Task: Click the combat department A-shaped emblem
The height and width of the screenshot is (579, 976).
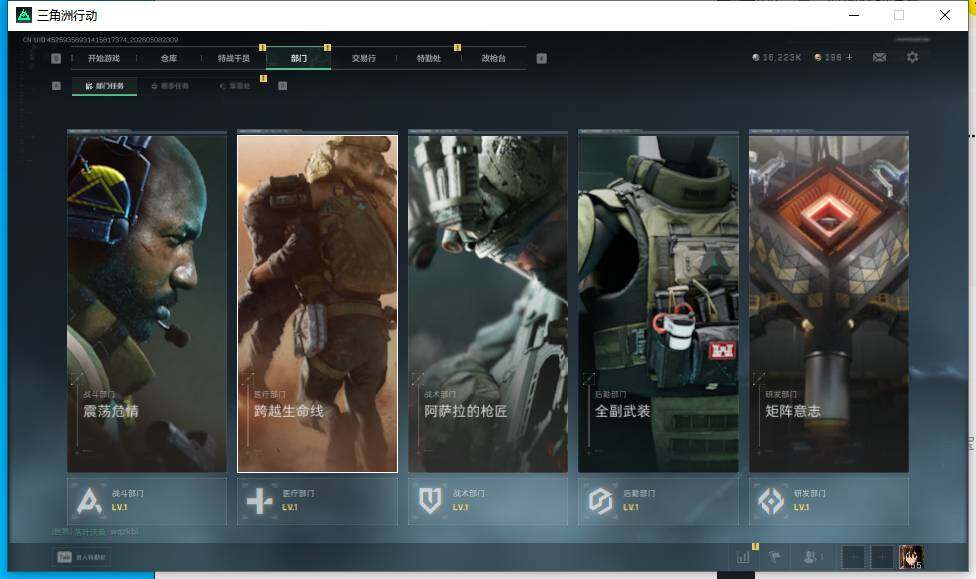Action: (89, 501)
